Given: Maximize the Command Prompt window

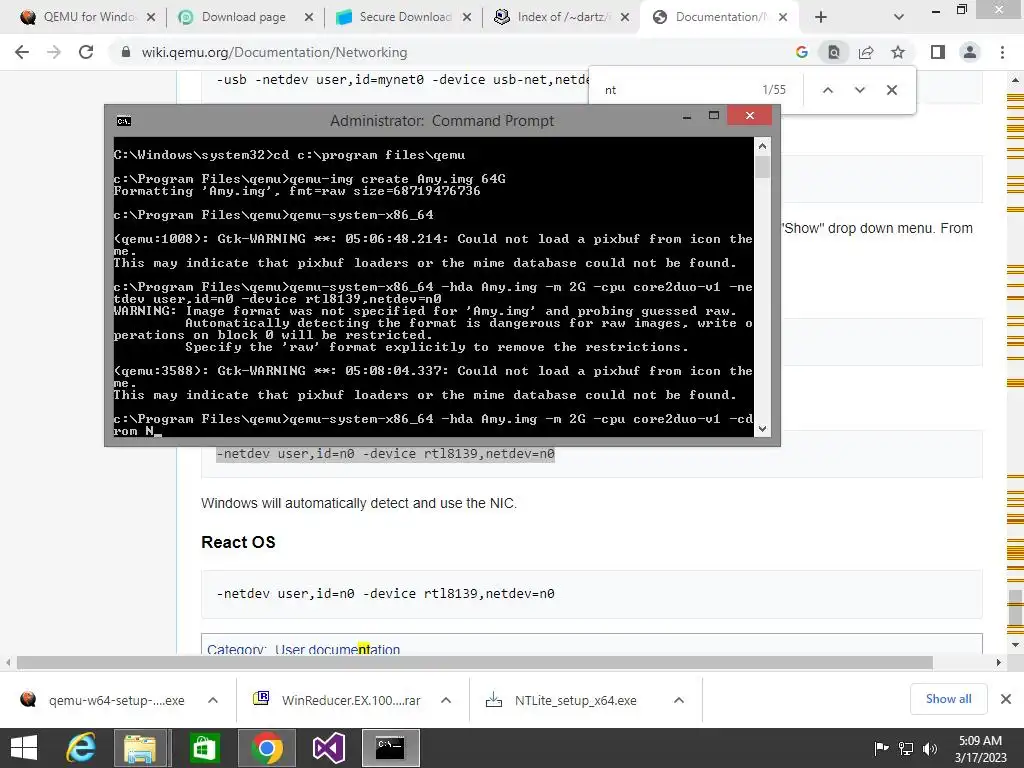Looking at the screenshot, I should 714,116.
